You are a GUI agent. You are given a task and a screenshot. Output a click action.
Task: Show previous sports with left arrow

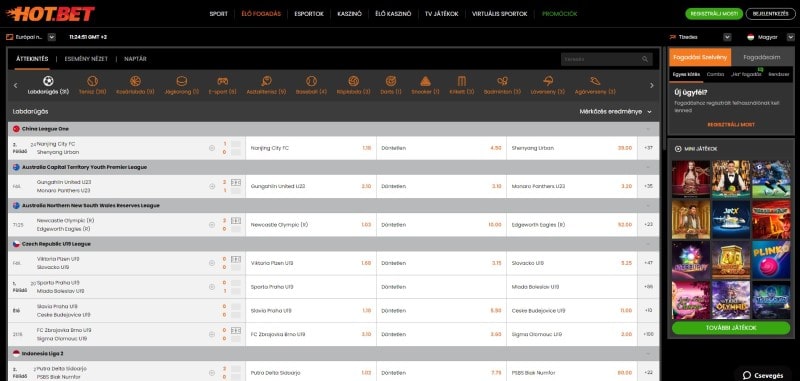point(15,85)
